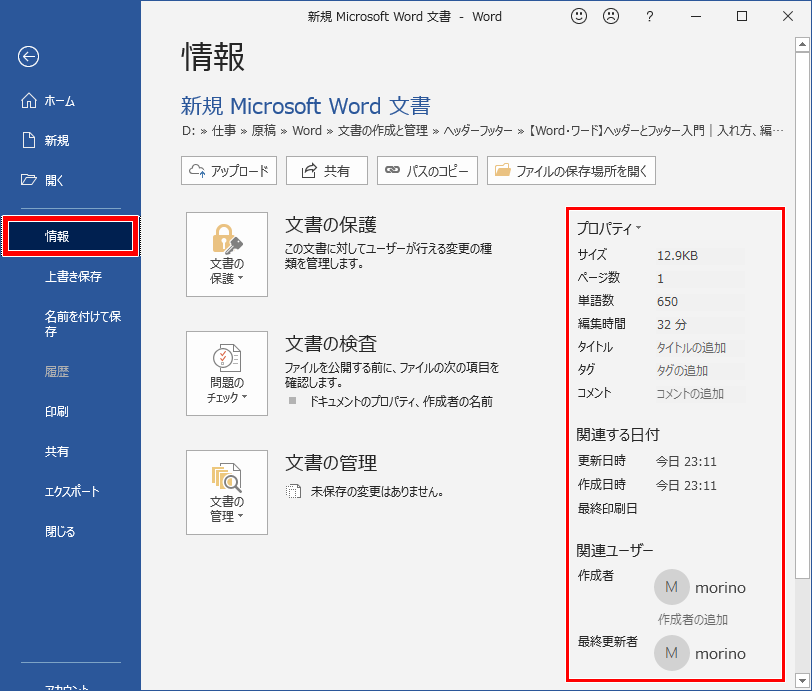Select 新規 (New) in the sidebar
812x691 pixels.
click(46, 140)
